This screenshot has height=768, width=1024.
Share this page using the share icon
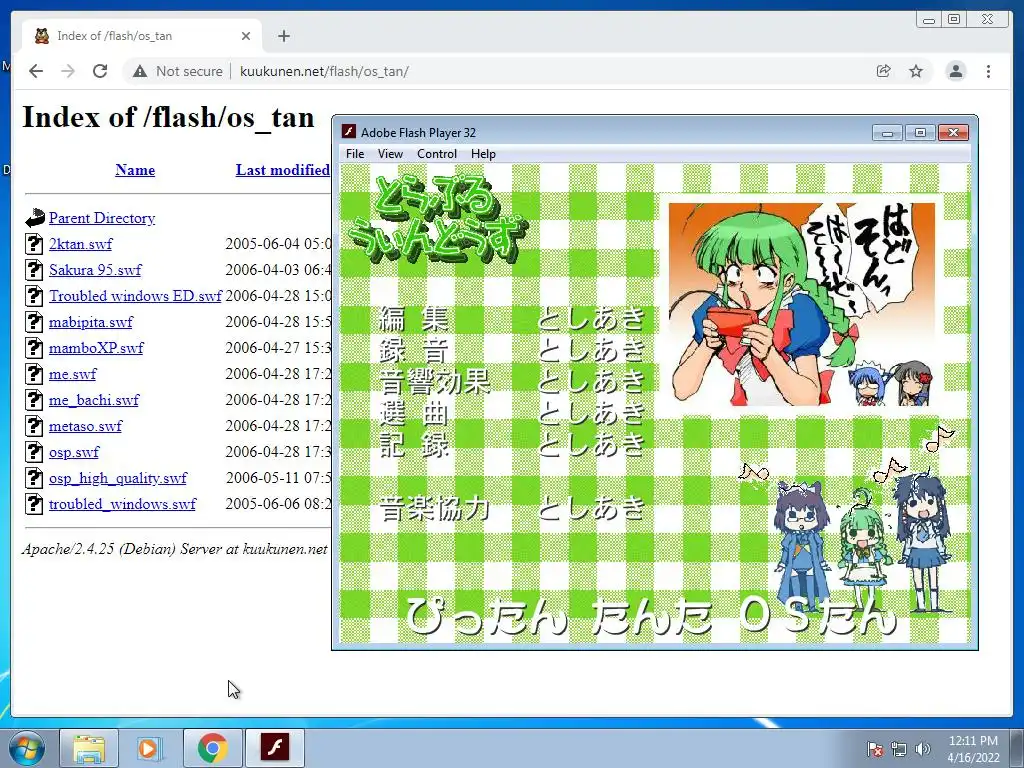tap(884, 71)
